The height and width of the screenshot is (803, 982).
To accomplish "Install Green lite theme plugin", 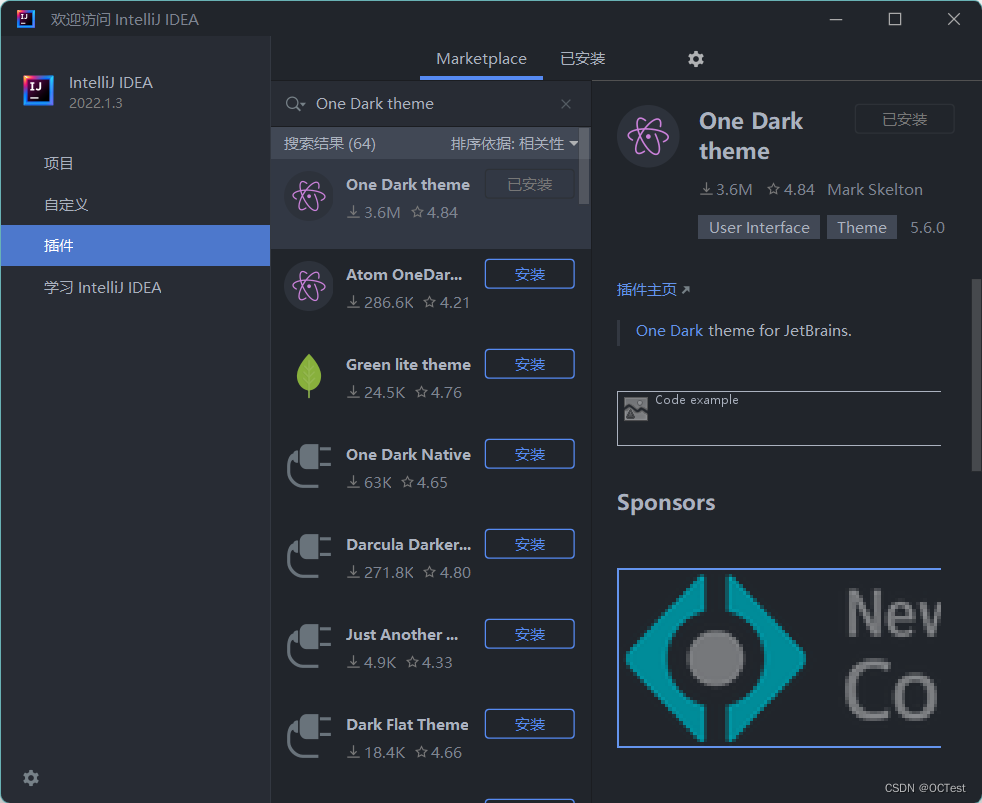I will 530,365.
